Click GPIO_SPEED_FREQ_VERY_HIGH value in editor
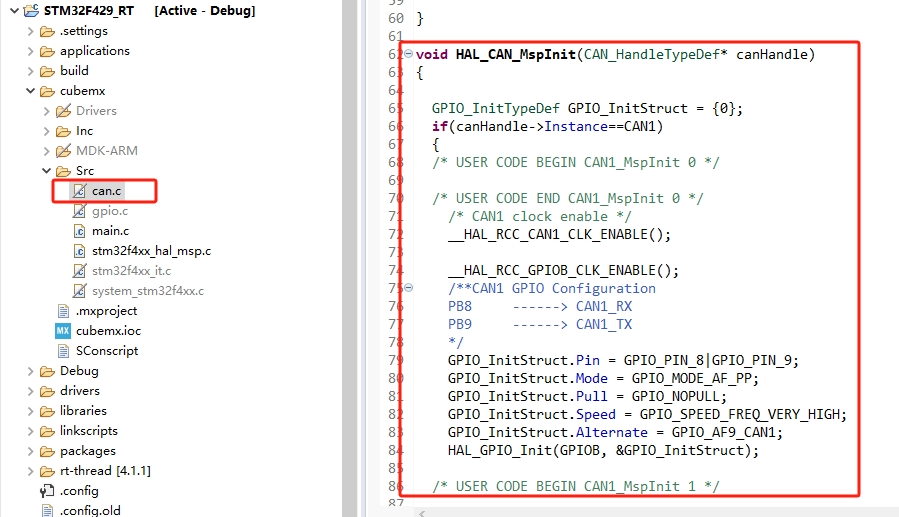This screenshot has width=899, height=517. [739, 414]
